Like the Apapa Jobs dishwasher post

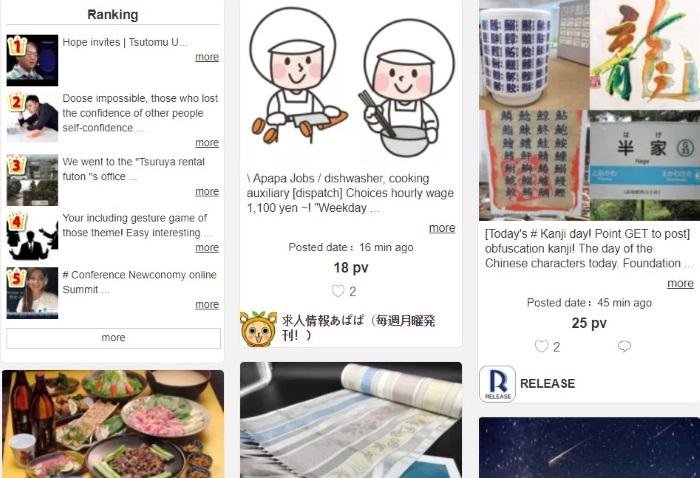coord(338,291)
